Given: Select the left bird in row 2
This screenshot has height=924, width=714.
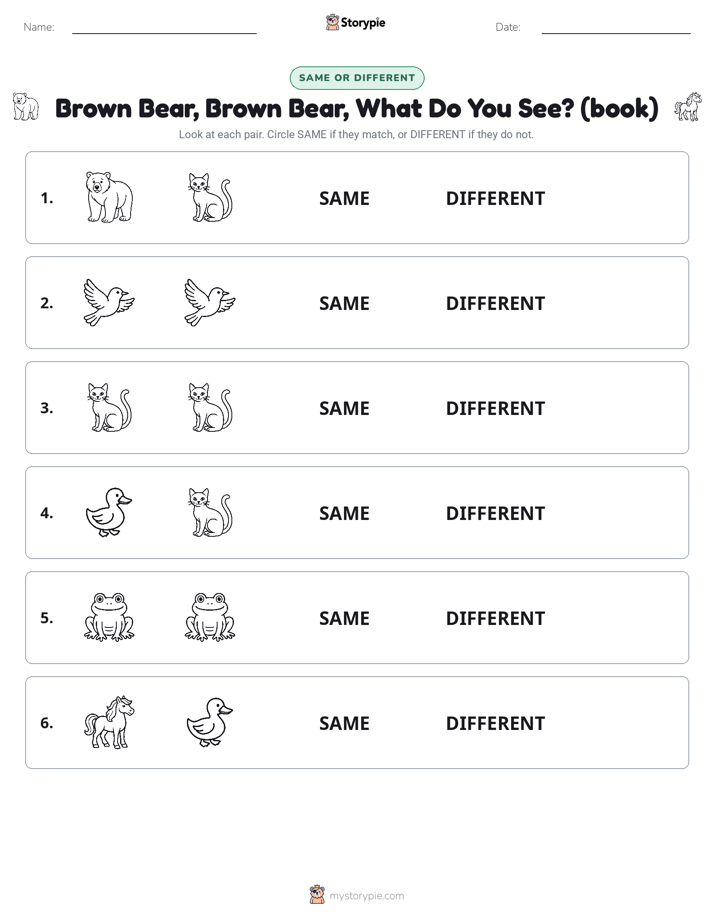Looking at the screenshot, I should (109, 302).
